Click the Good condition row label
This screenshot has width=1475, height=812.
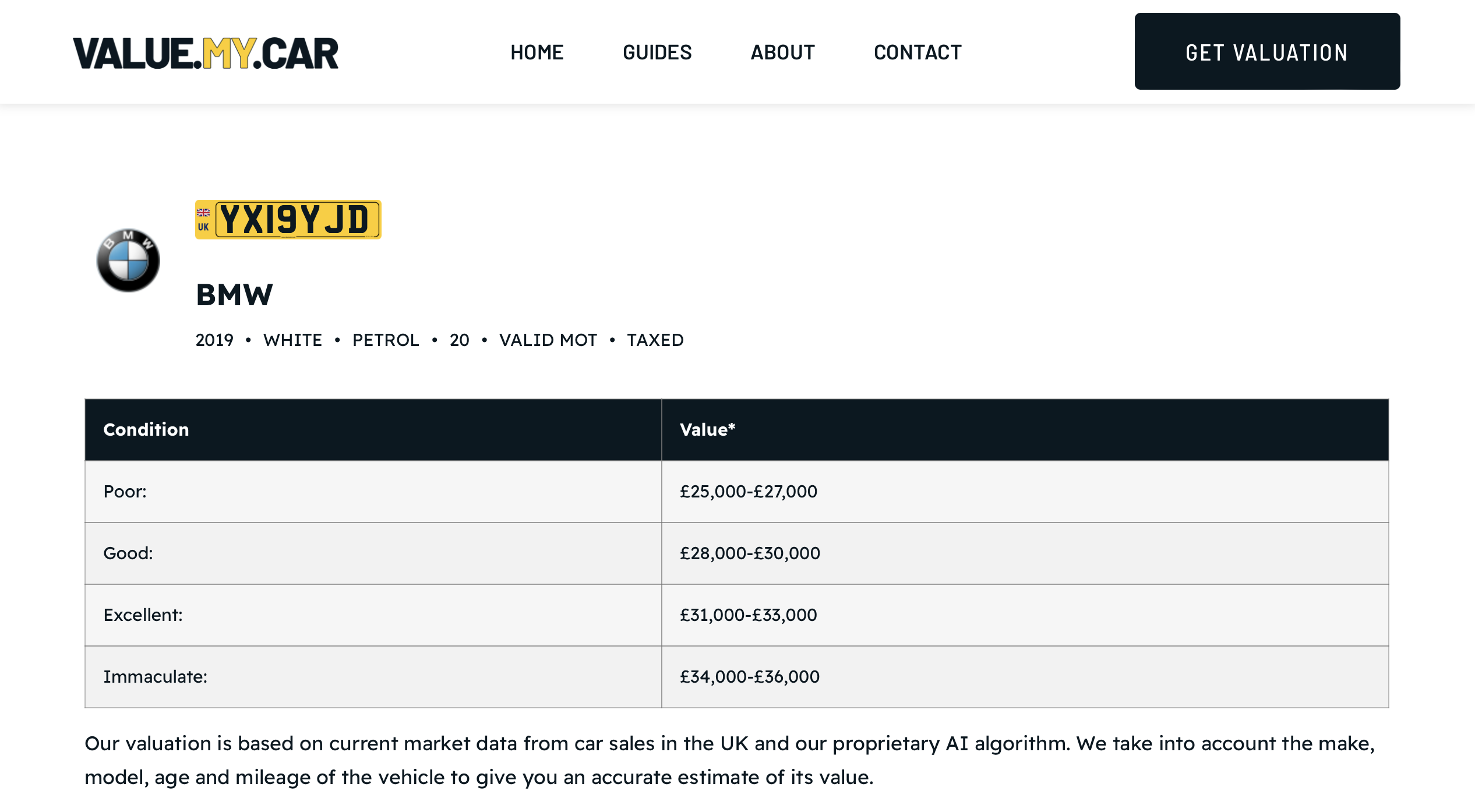(128, 553)
